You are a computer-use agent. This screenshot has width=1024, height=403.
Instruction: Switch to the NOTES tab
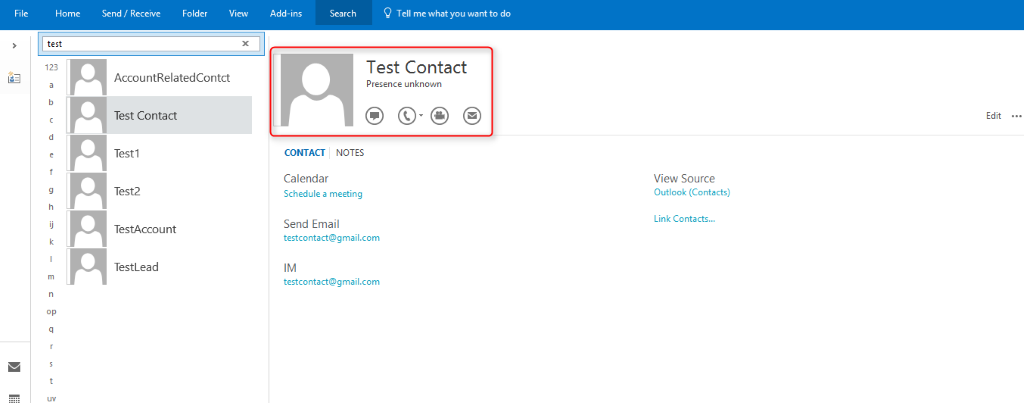[350, 153]
